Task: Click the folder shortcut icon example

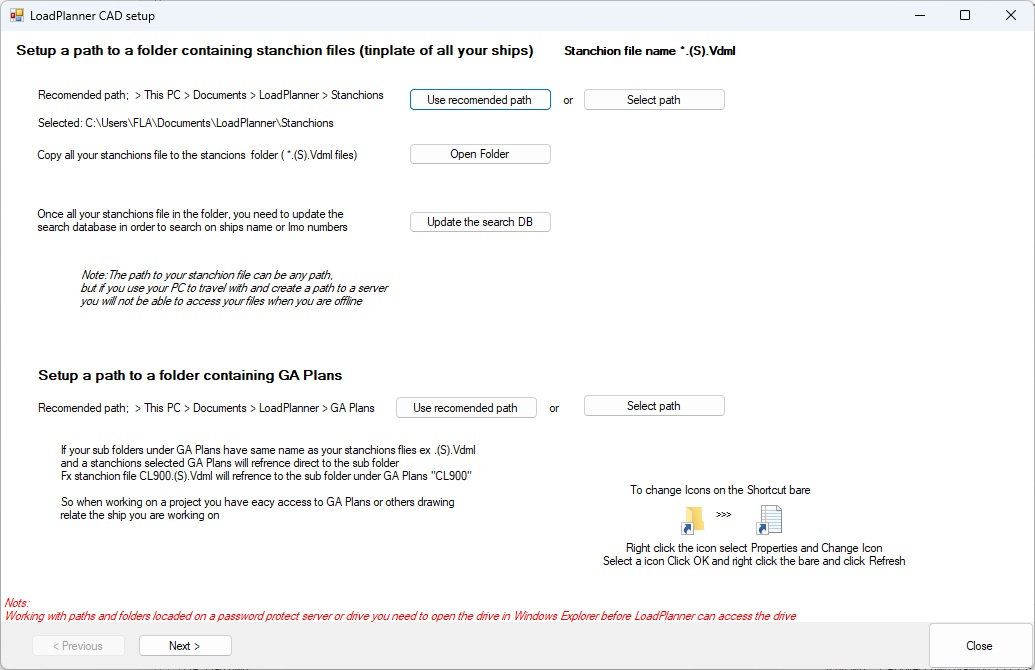Action: pos(692,520)
